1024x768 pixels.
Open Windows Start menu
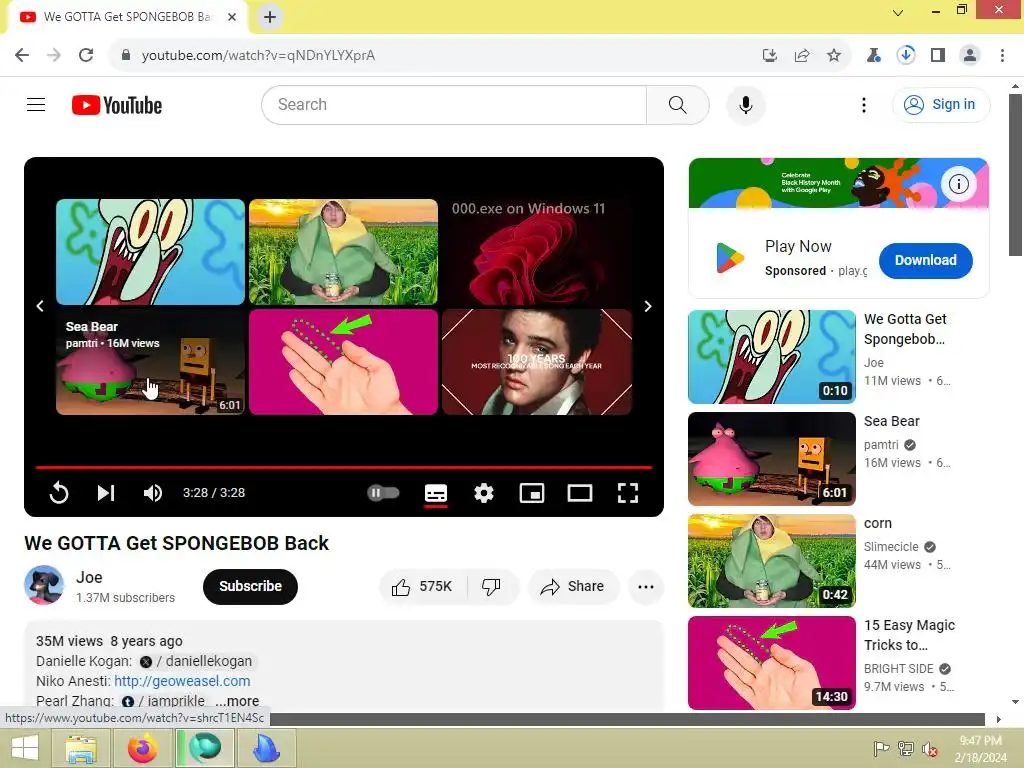tap(25, 748)
